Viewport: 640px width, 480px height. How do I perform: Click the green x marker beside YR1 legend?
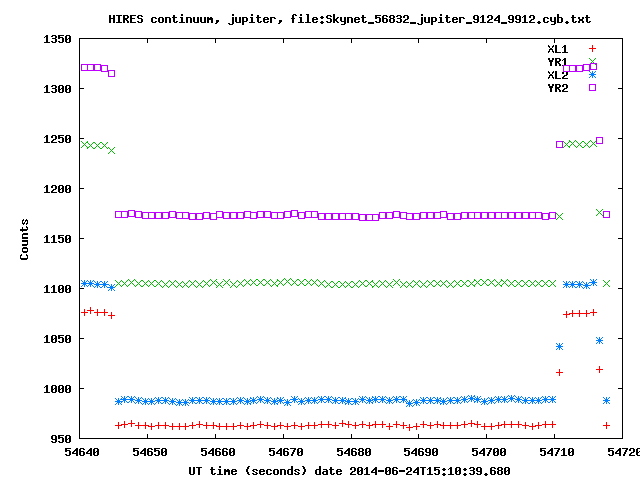[x=592, y=61]
